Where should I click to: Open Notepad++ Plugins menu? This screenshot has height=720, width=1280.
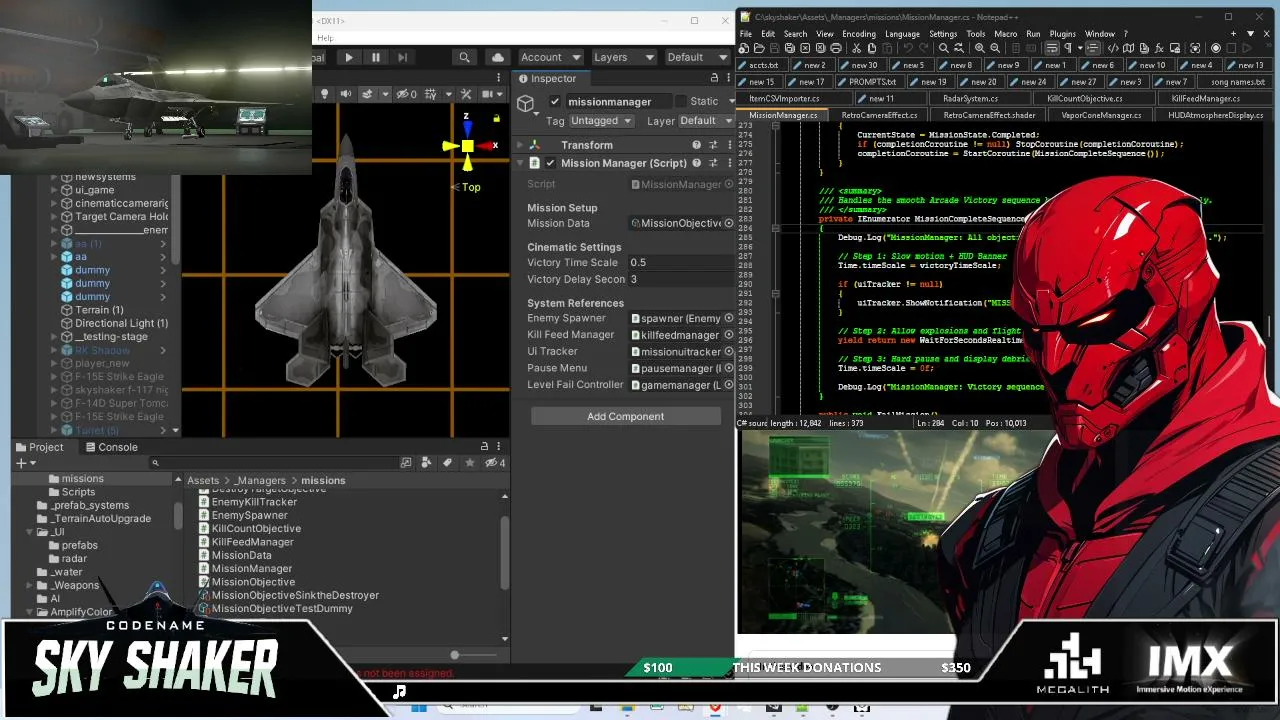pos(1062,34)
